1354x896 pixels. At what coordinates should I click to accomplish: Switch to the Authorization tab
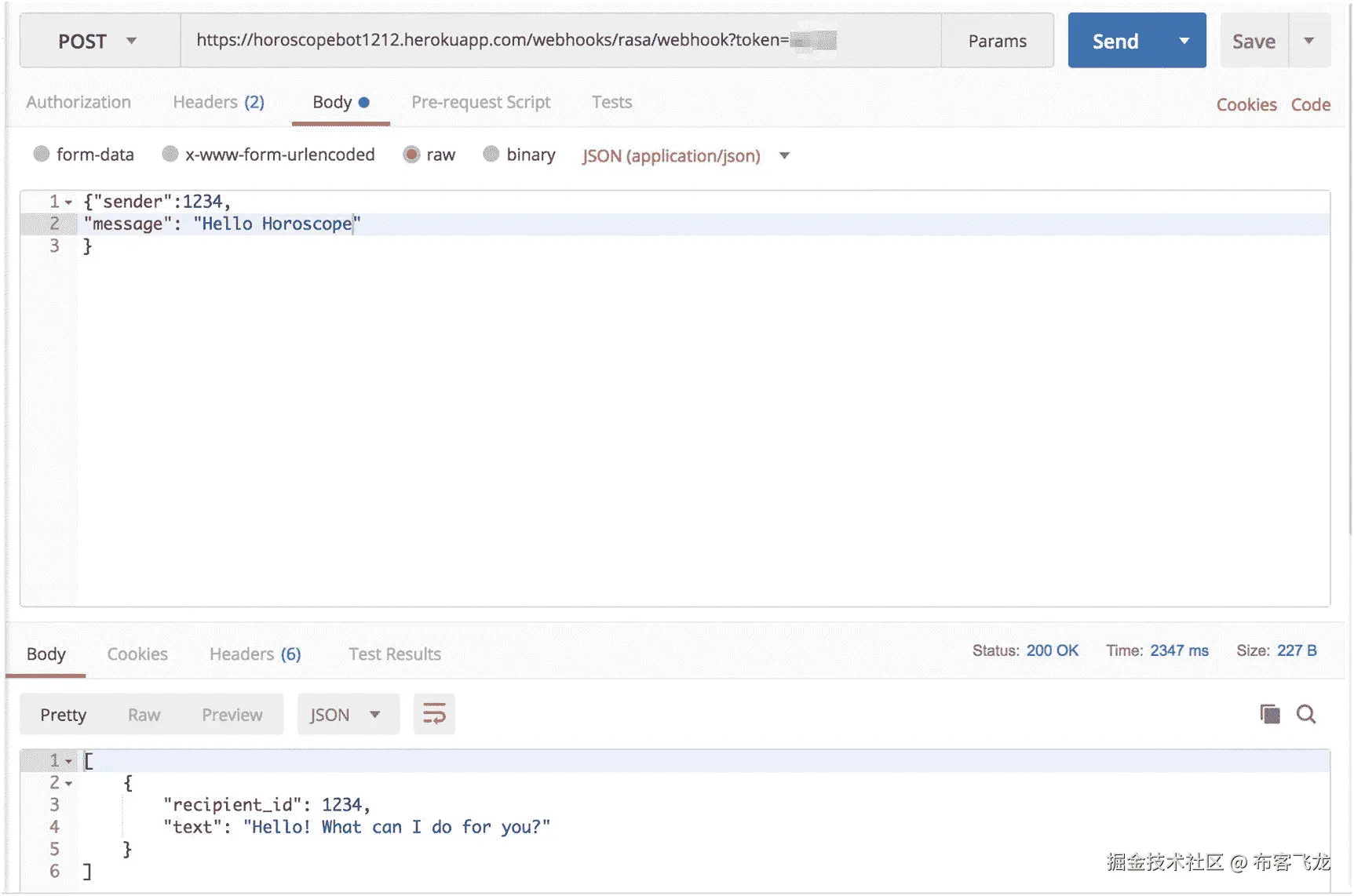[78, 102]
